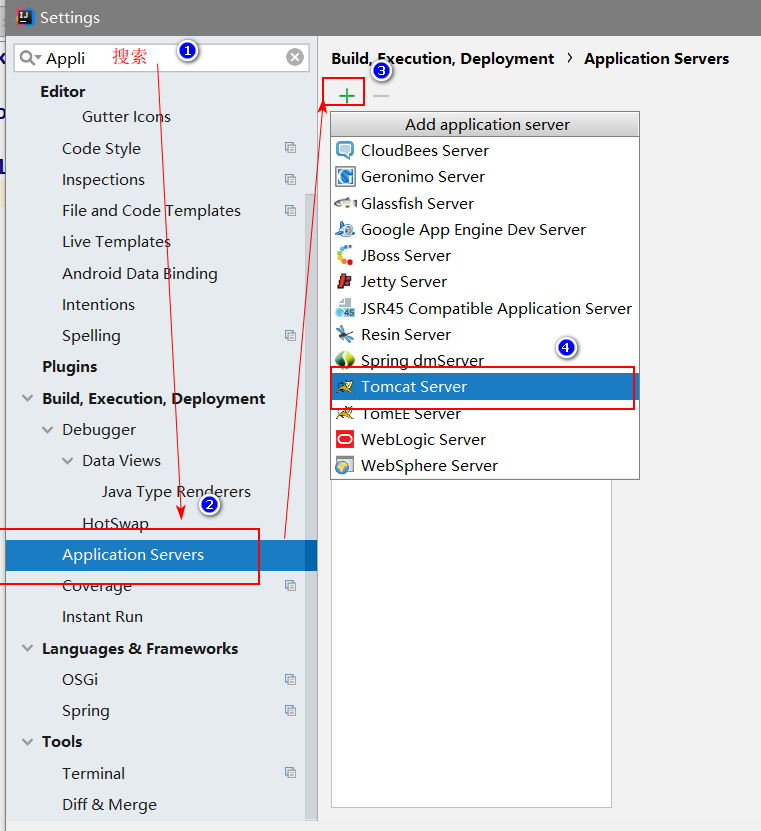The width and height of the screenshot is (761, 831).
Task: Click project-level icon next to Terminal
Action: [290, 773]
